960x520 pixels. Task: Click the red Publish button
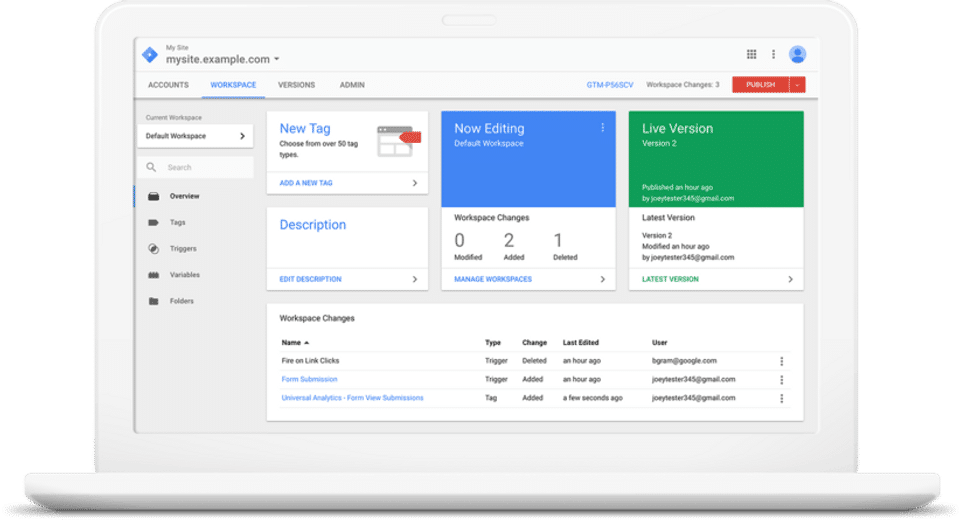(x=760, y=85)
